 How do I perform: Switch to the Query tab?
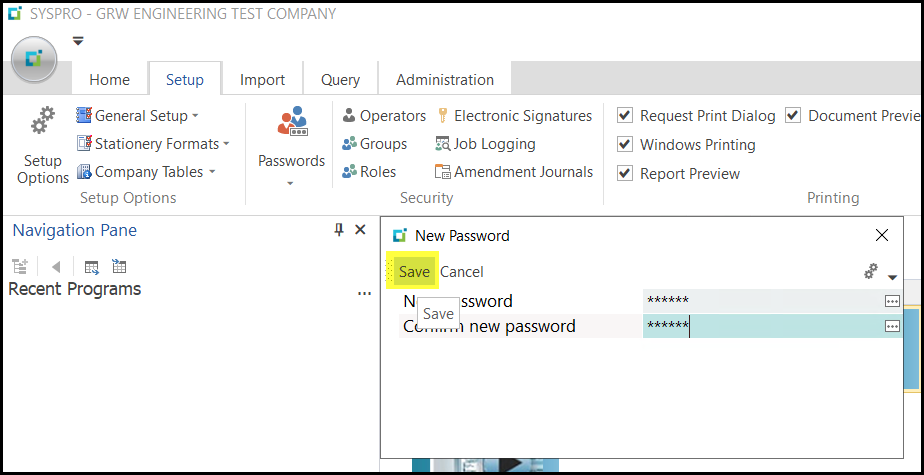(x=340, y=80)
